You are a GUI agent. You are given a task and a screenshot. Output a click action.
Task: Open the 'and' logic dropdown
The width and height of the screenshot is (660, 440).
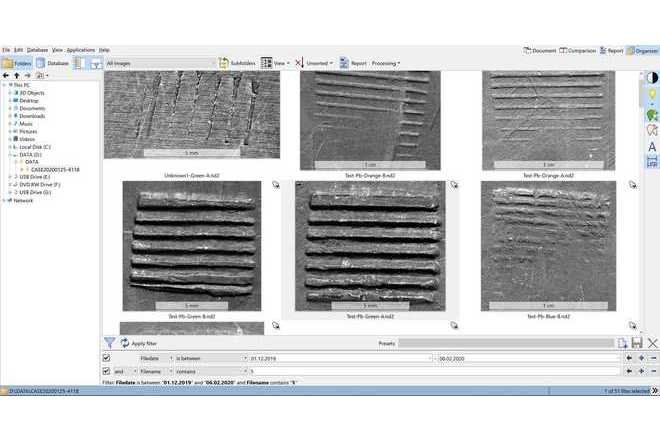pyautogui.click(x=125, y=371)
